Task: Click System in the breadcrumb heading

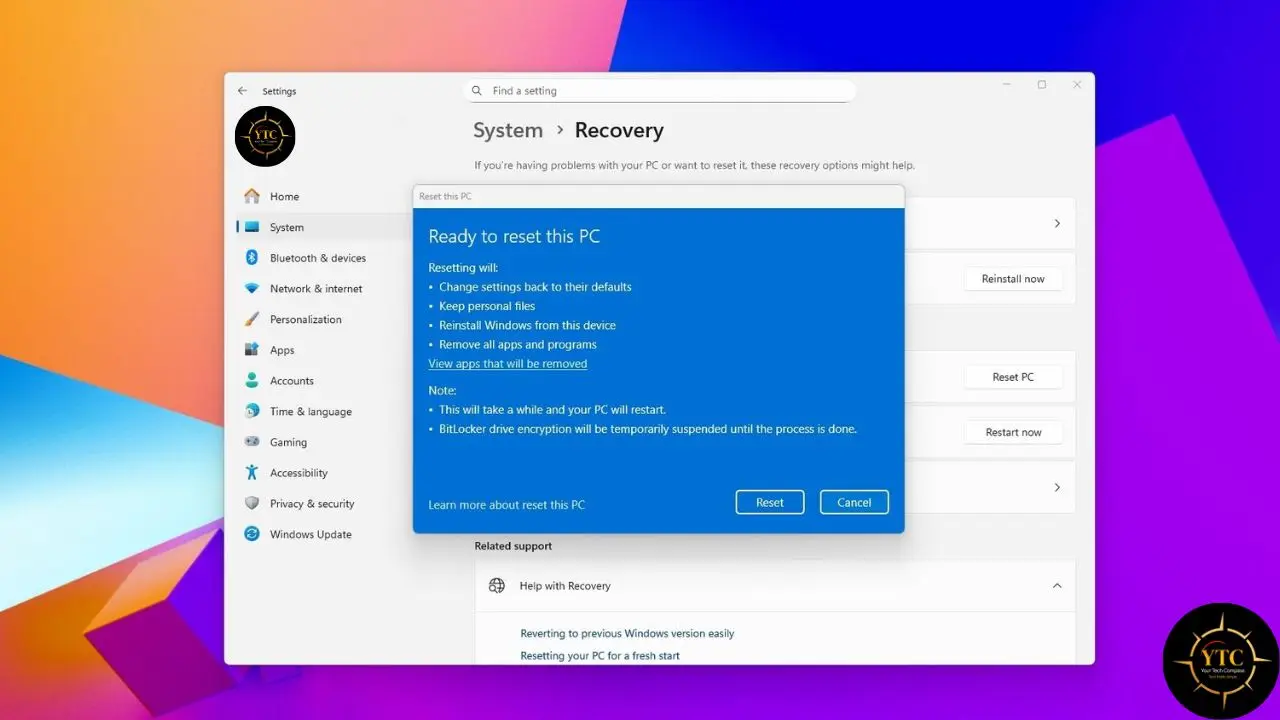Action: (x=508, y=130)
